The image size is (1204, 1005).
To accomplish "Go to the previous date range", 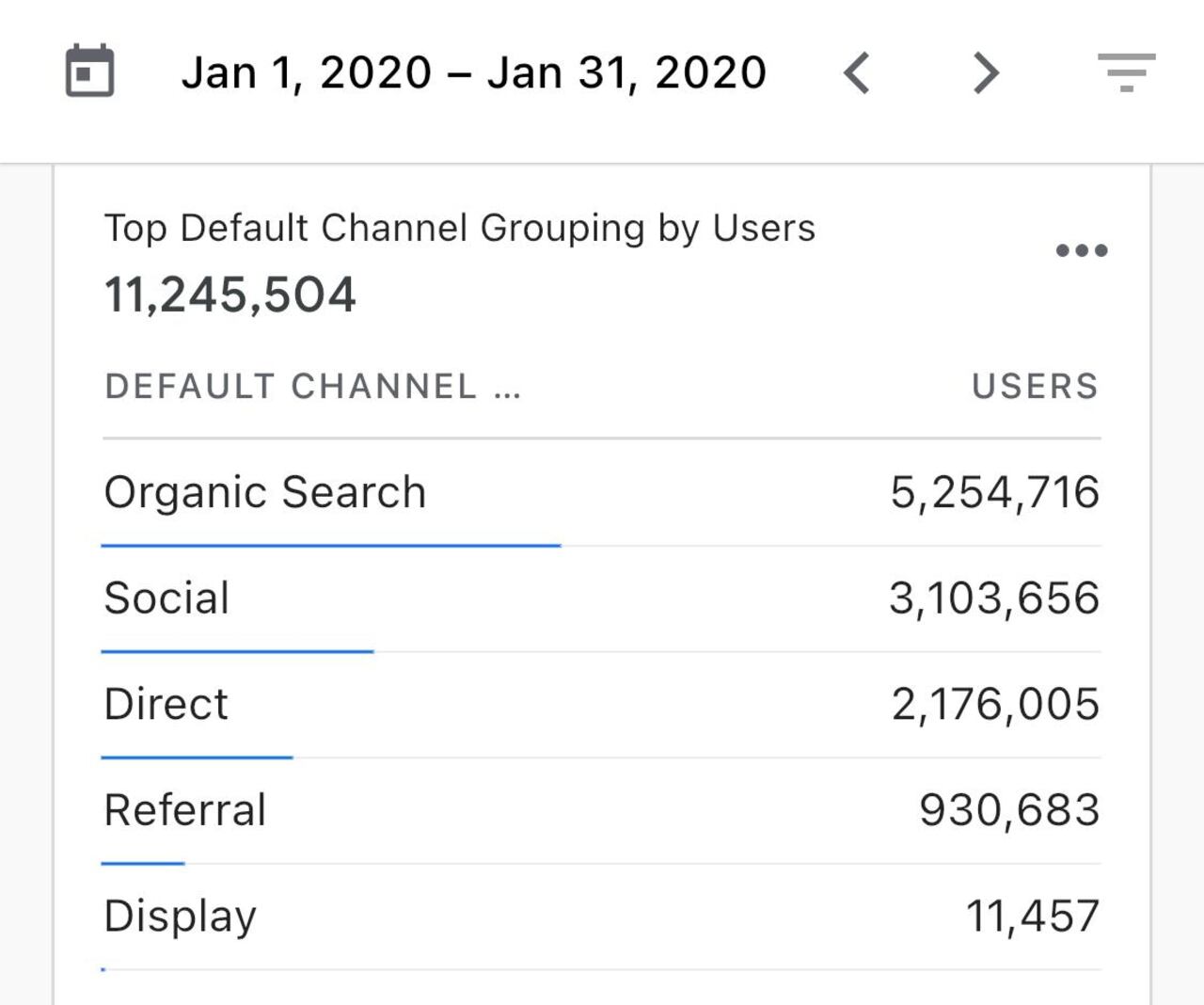I will [856, 72].
